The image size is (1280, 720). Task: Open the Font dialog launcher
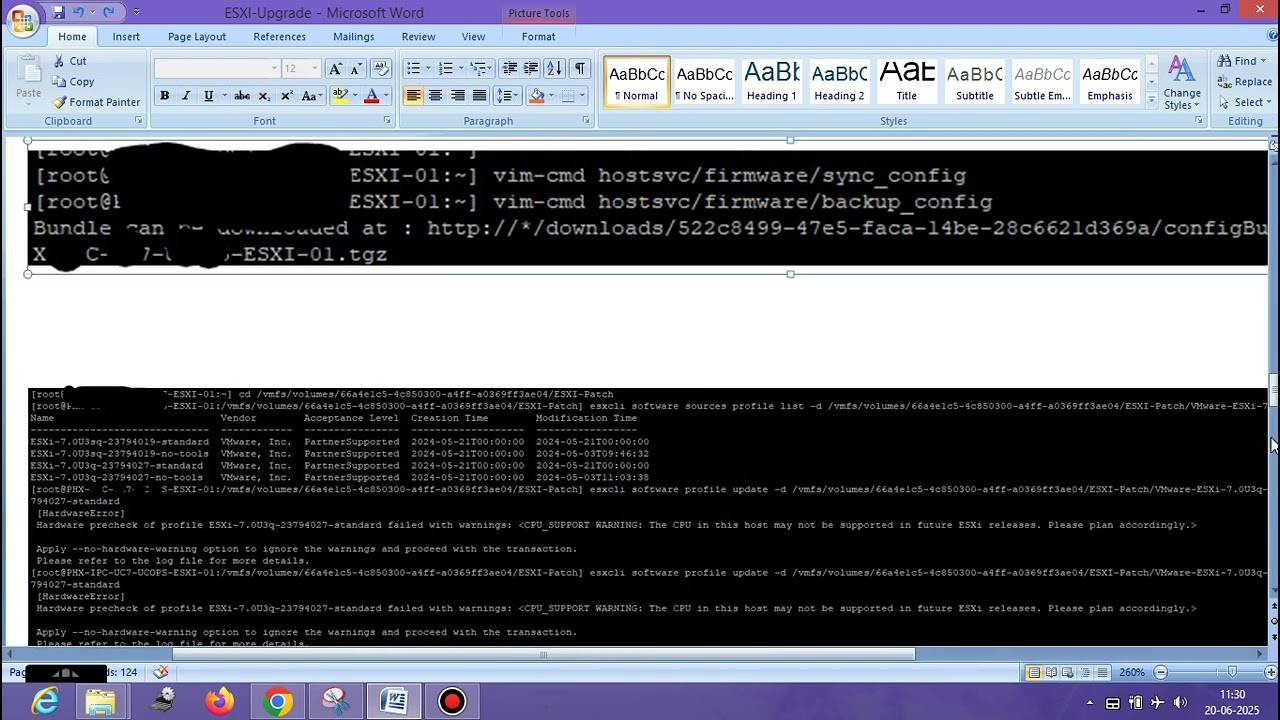click(x=387, y=121)
